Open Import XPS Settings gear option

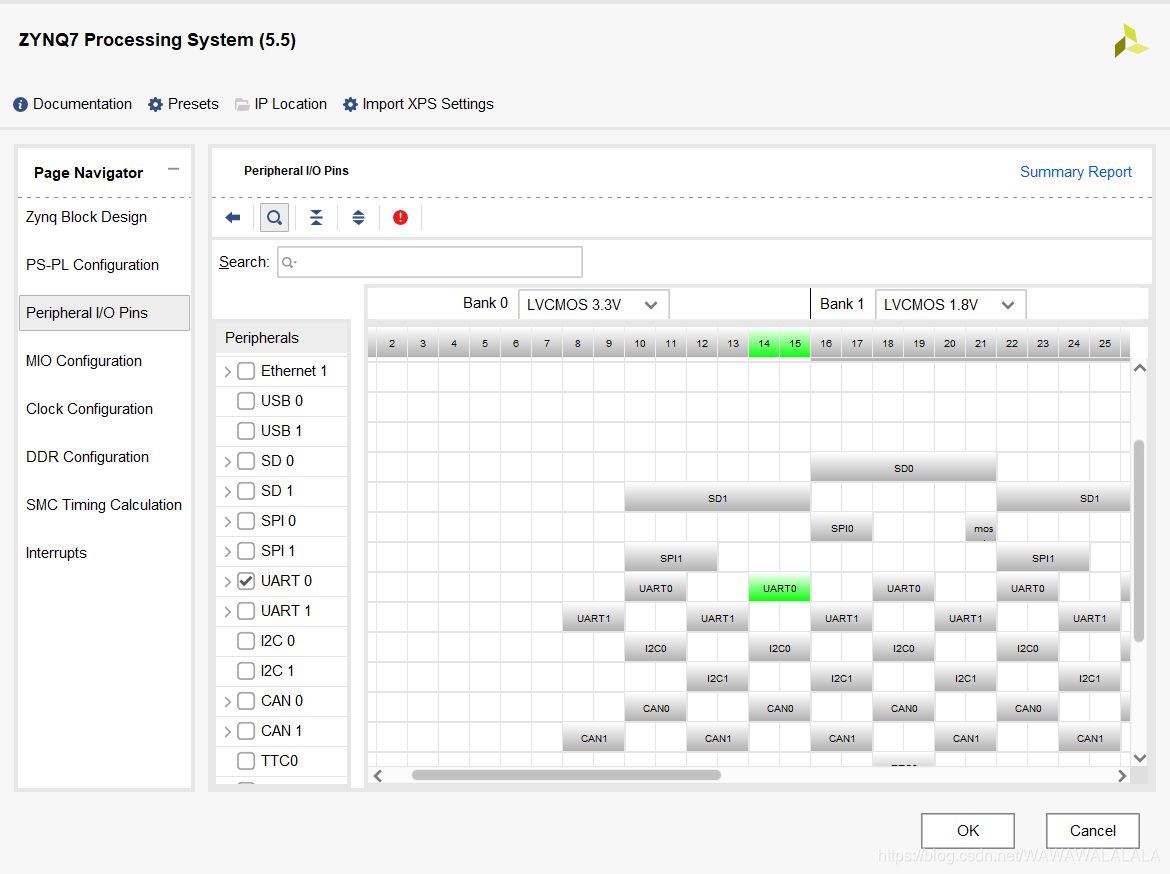[418, 104]
